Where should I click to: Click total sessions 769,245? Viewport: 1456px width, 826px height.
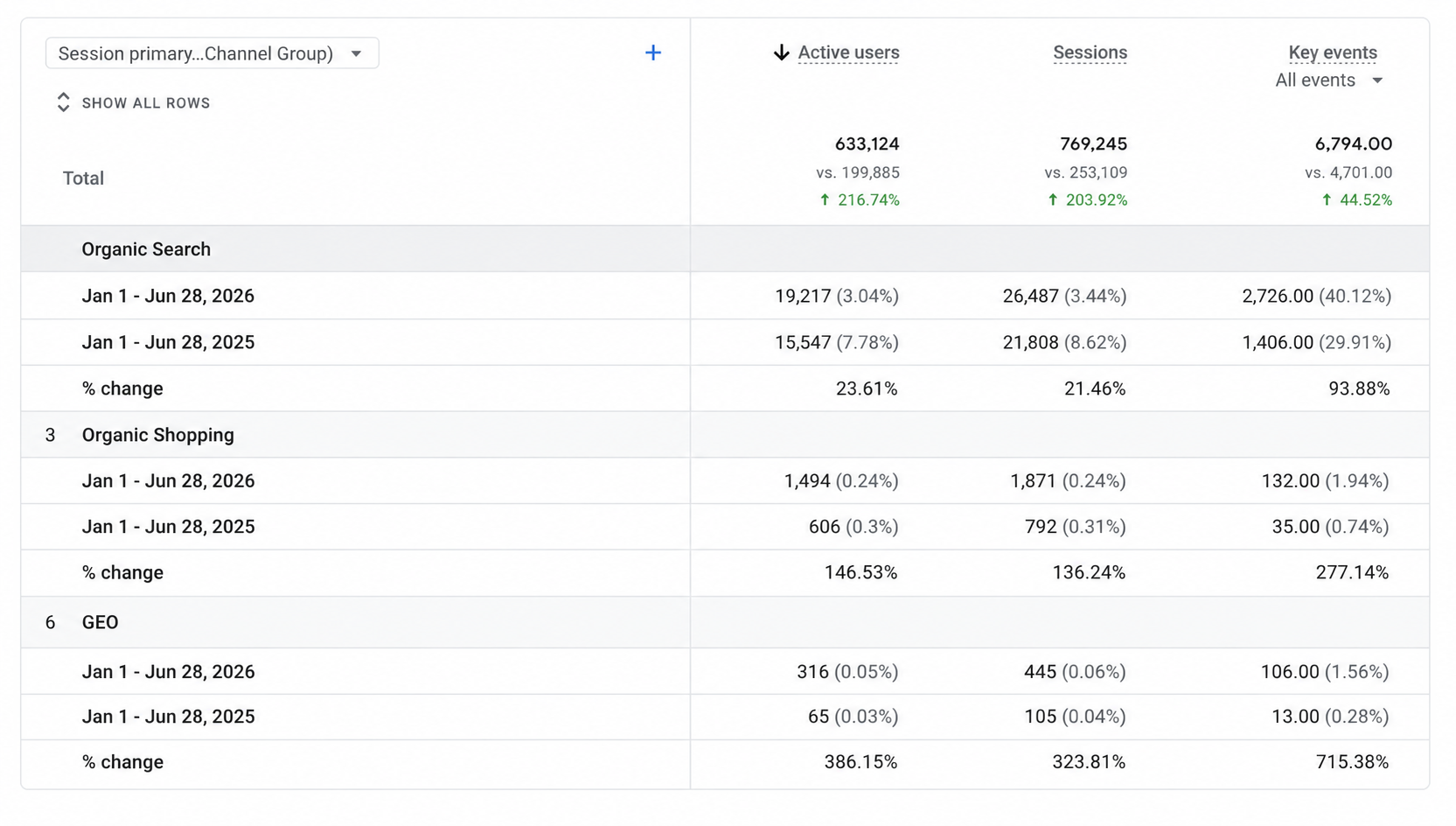point(1093,143)
